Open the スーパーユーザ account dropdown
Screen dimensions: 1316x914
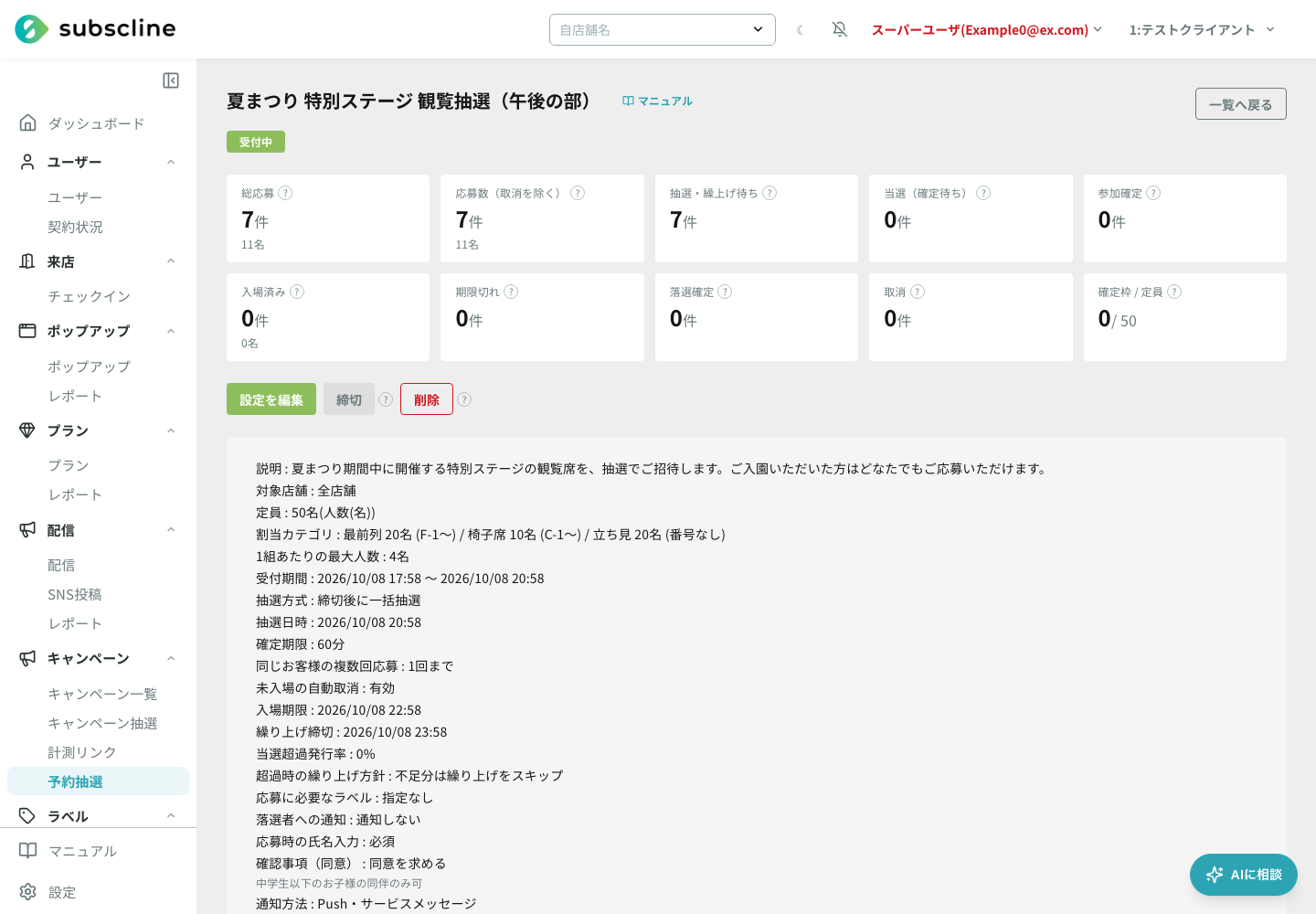[987, 30]
